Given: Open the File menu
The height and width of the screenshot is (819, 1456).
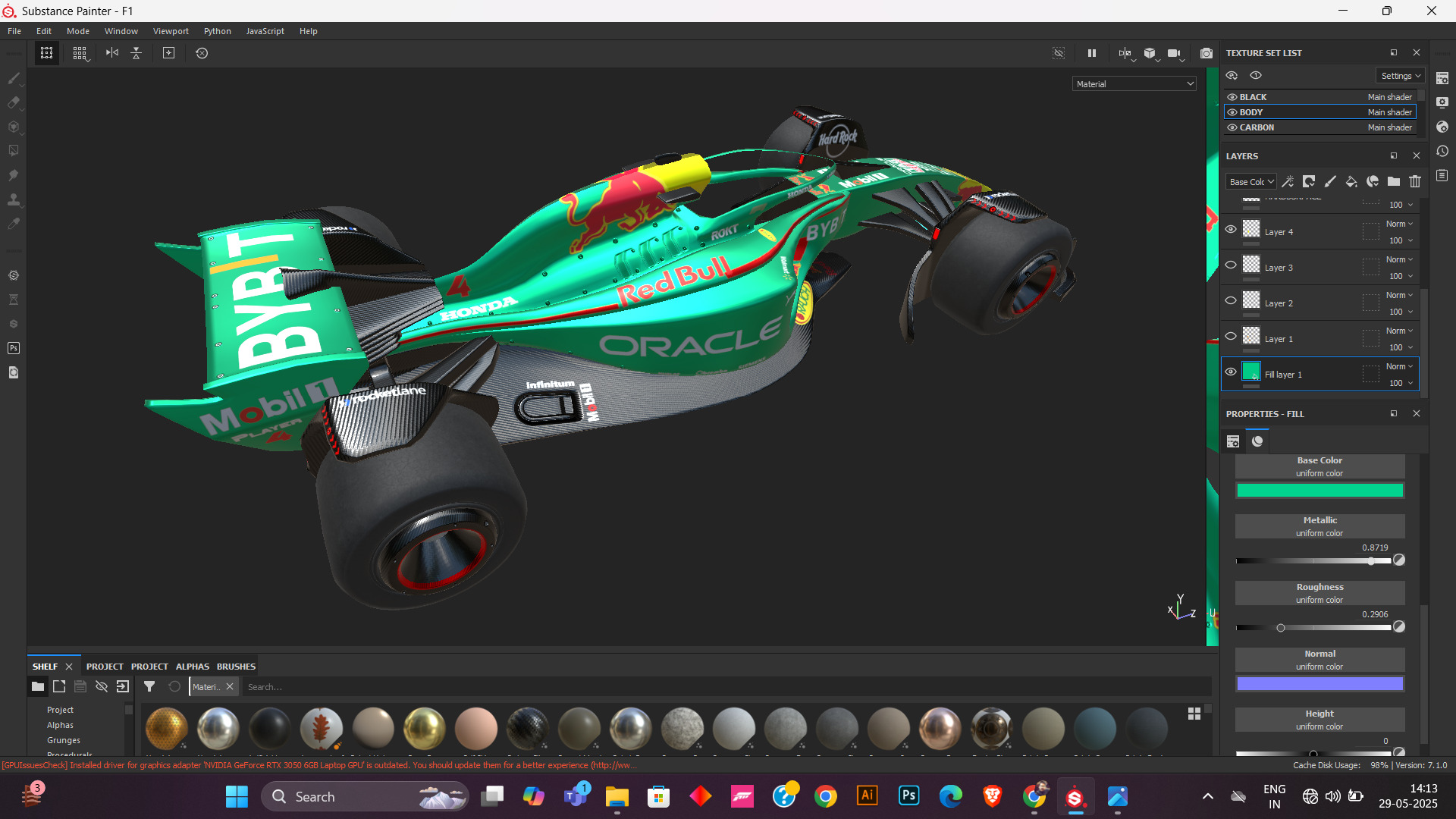Looking at the screenshot, I should tap(14, 31).
